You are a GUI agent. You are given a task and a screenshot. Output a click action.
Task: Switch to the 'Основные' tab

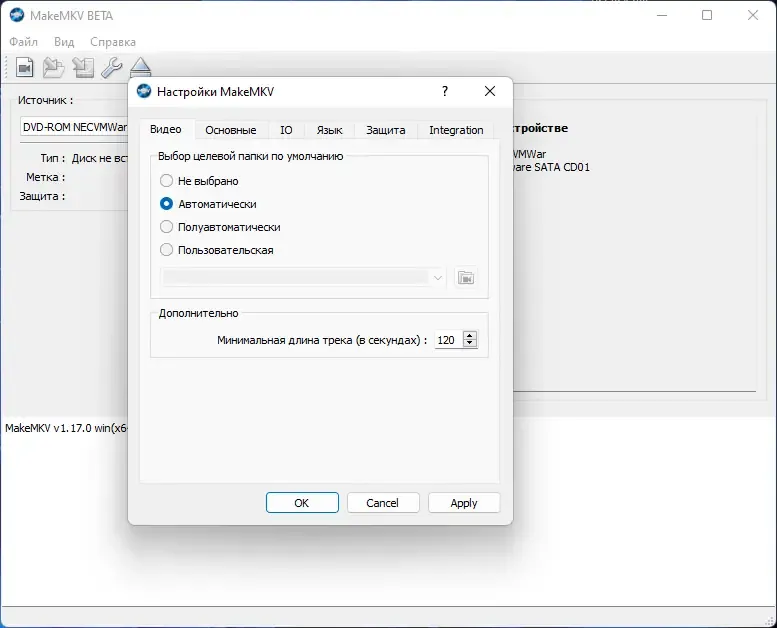[x=231, y=130]
